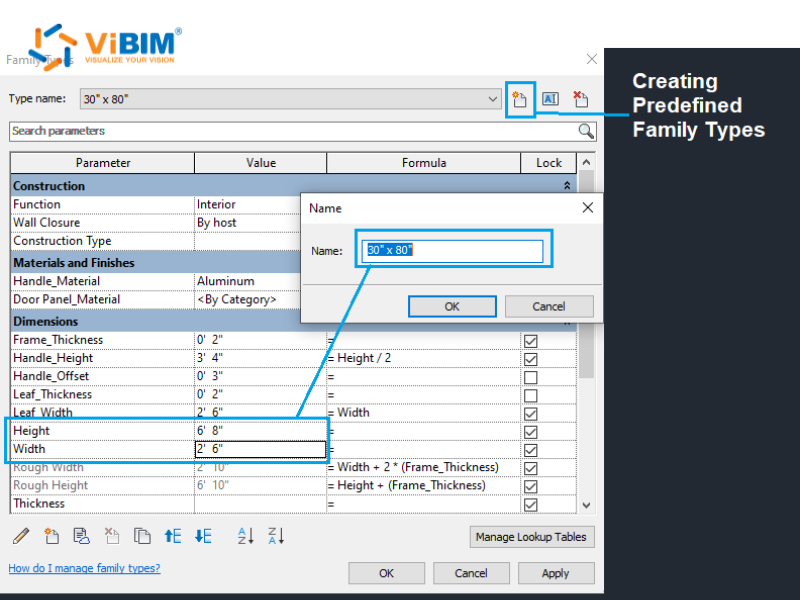This screenshot has height=600, width=800.
Task: Click the Shared Parameter cloud document icon
Action: click(82, 536)
